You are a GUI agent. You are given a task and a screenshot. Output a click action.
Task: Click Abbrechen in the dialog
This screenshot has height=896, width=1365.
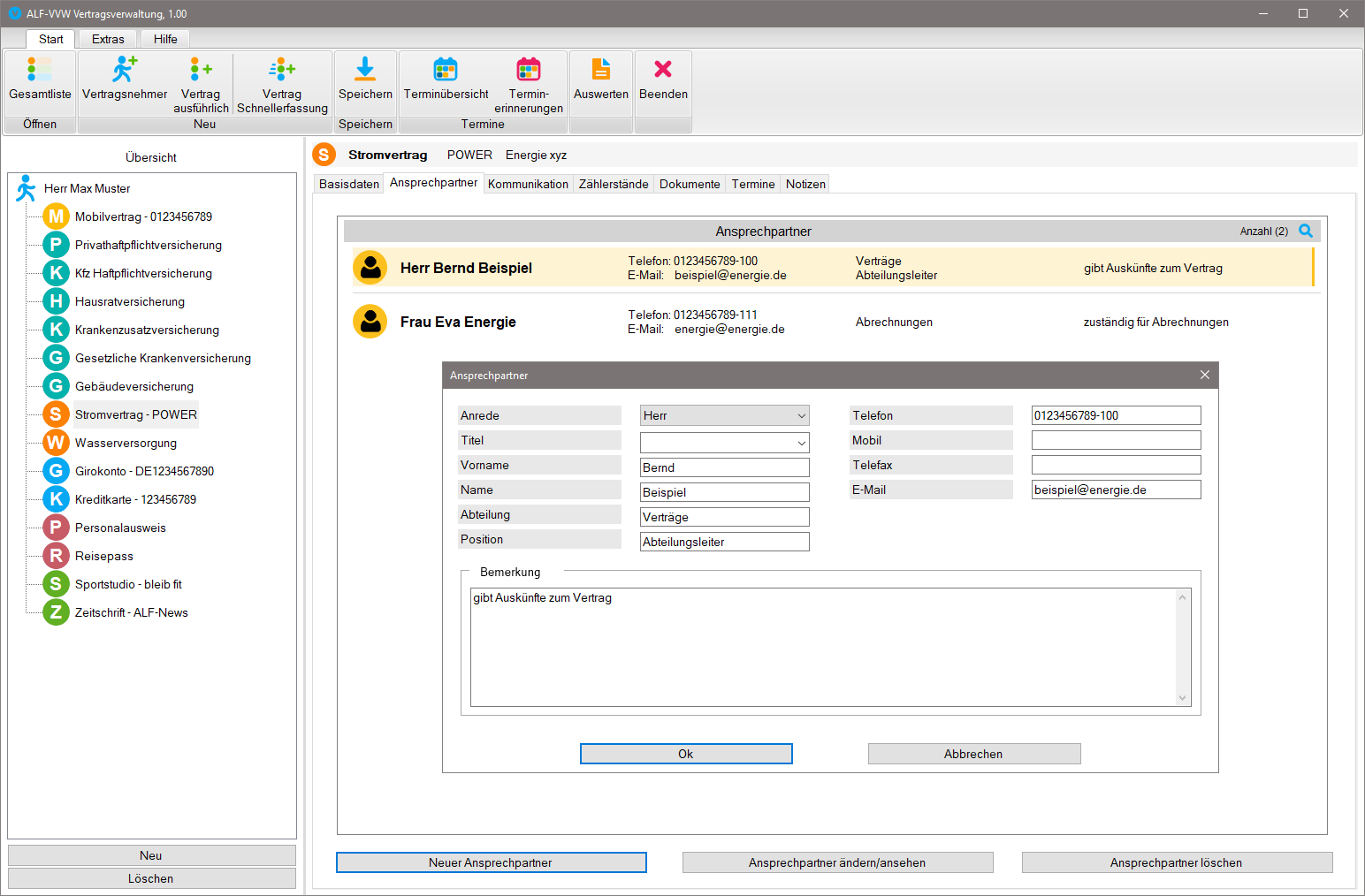974,754
